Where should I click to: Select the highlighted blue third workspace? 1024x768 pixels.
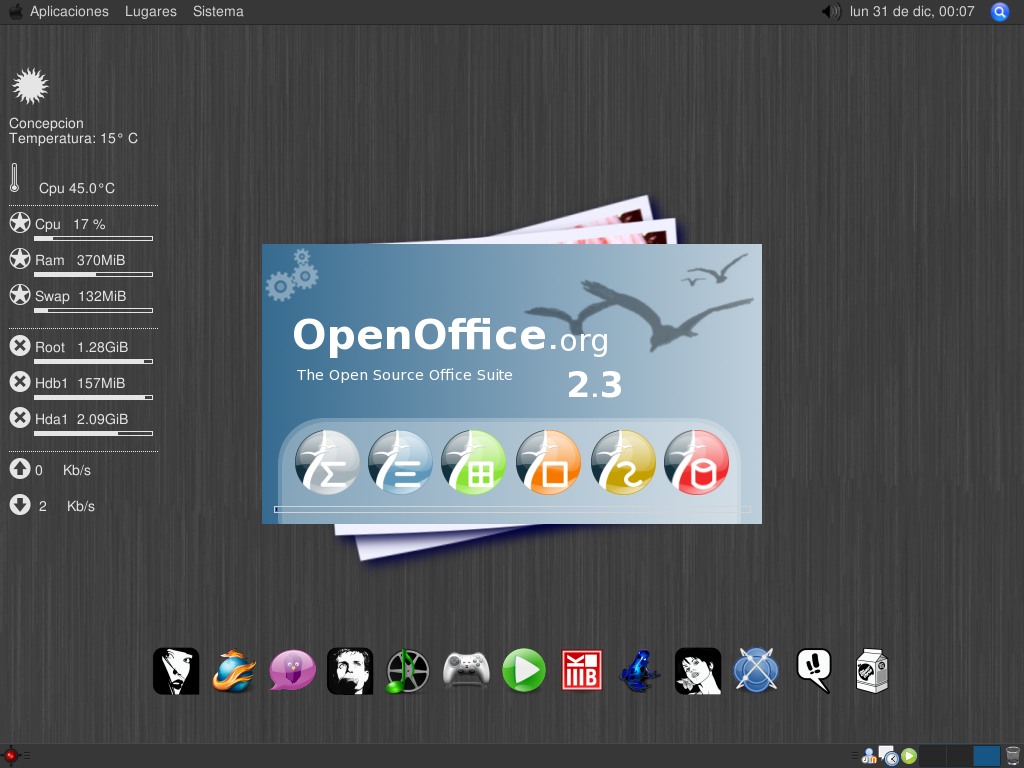coord(987,756)
